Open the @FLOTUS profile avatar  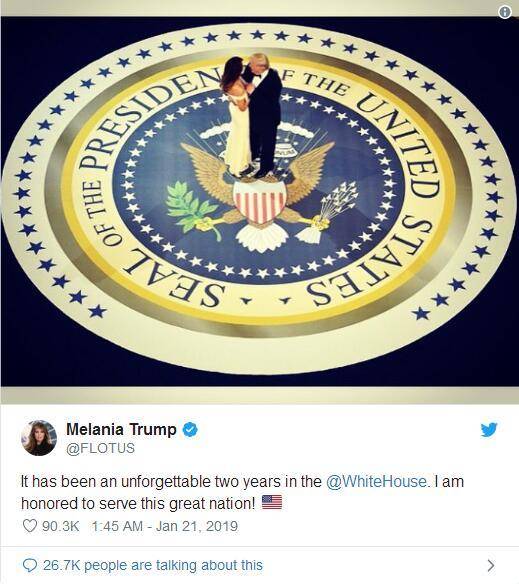coord(39,438)
